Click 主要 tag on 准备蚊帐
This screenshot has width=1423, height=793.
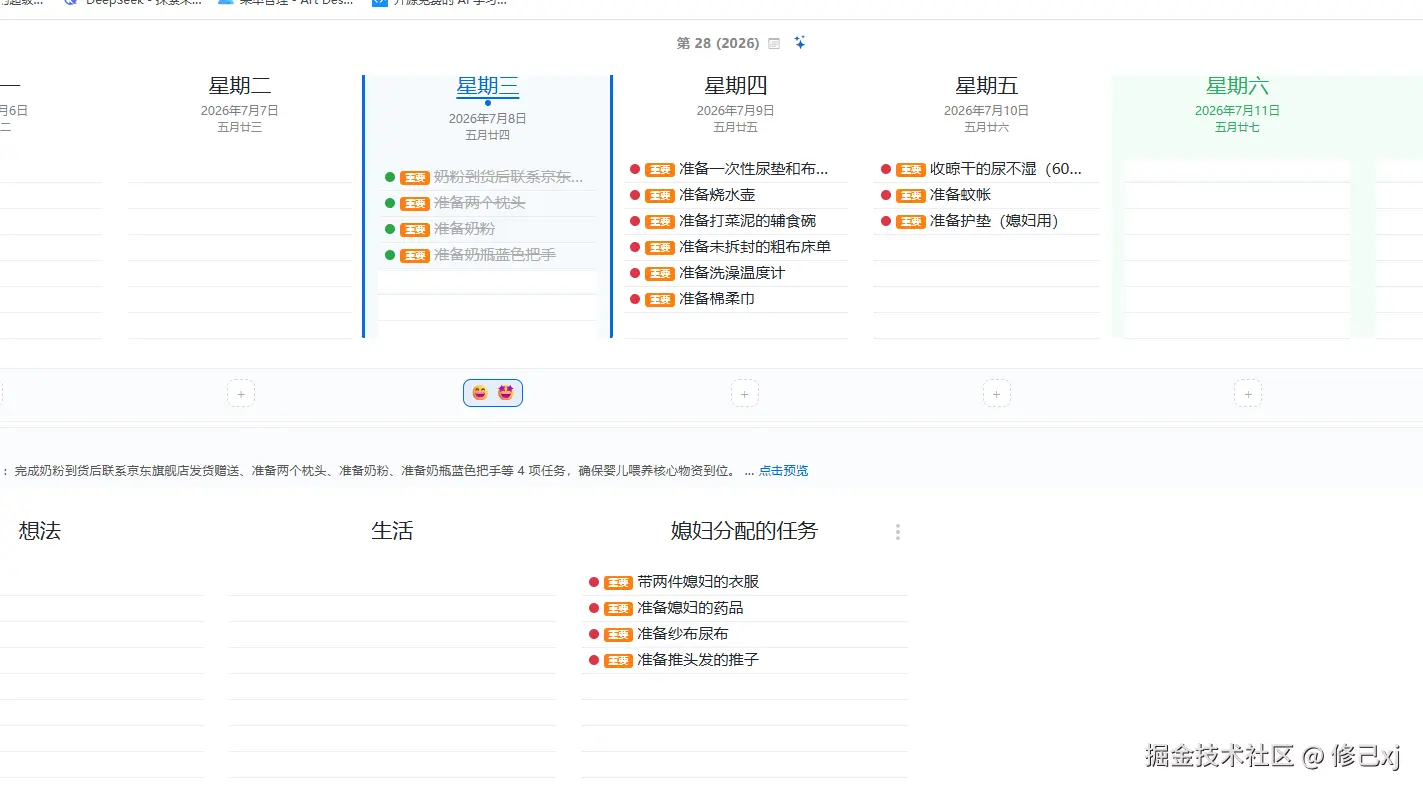pos(911,196)
